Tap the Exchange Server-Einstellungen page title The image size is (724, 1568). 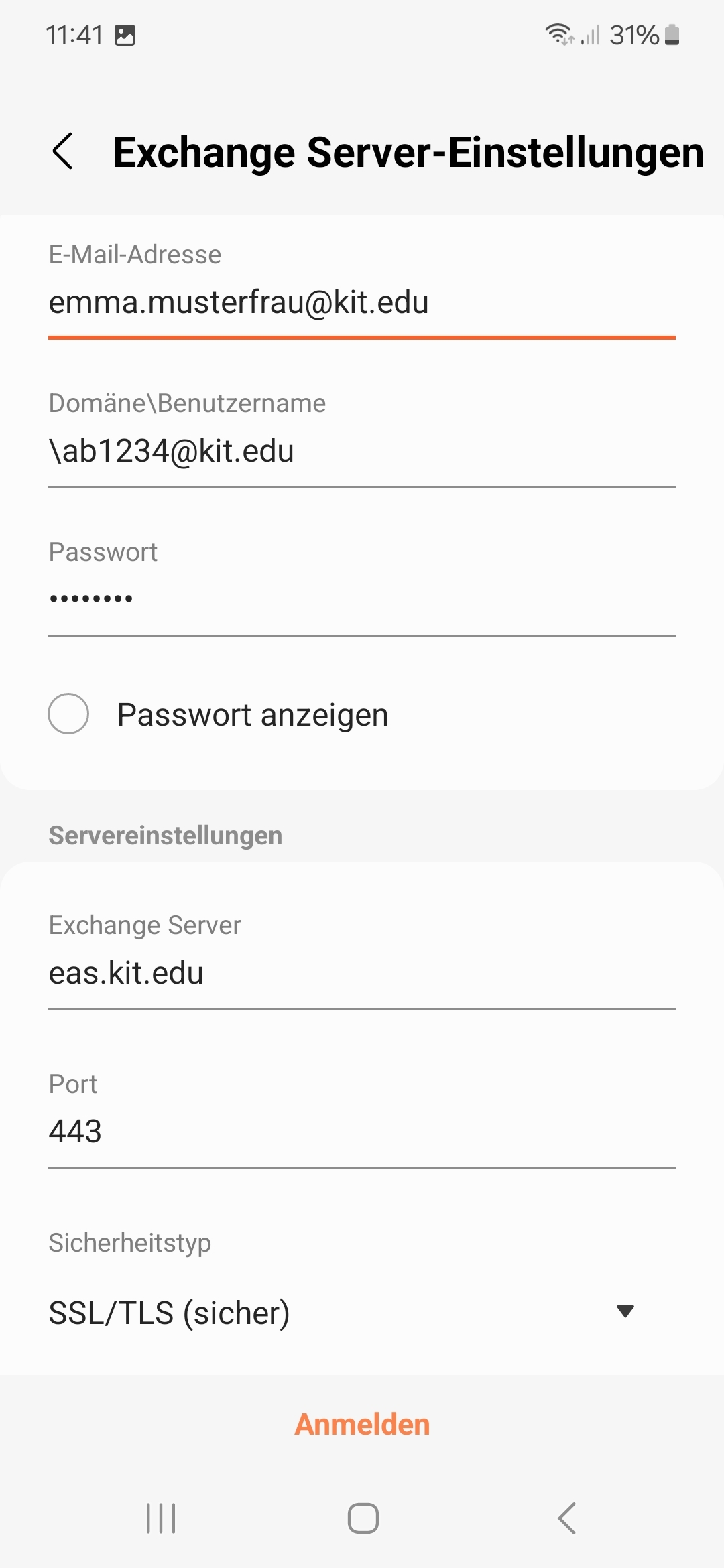coord(408,153)
